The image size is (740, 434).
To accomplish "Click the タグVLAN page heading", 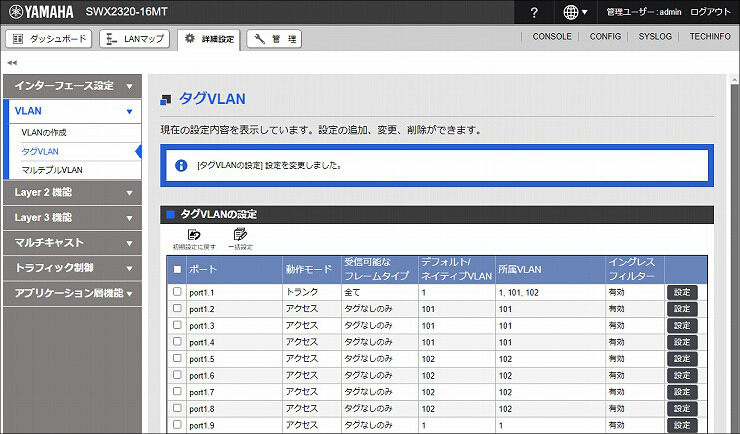I will pyautogui.click(x=212, y=99).
